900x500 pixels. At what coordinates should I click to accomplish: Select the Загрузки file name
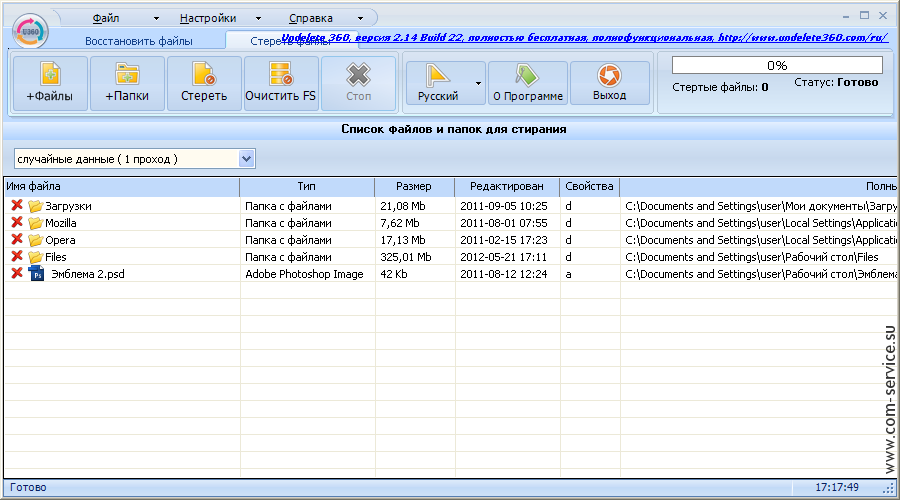pos(68,206)
